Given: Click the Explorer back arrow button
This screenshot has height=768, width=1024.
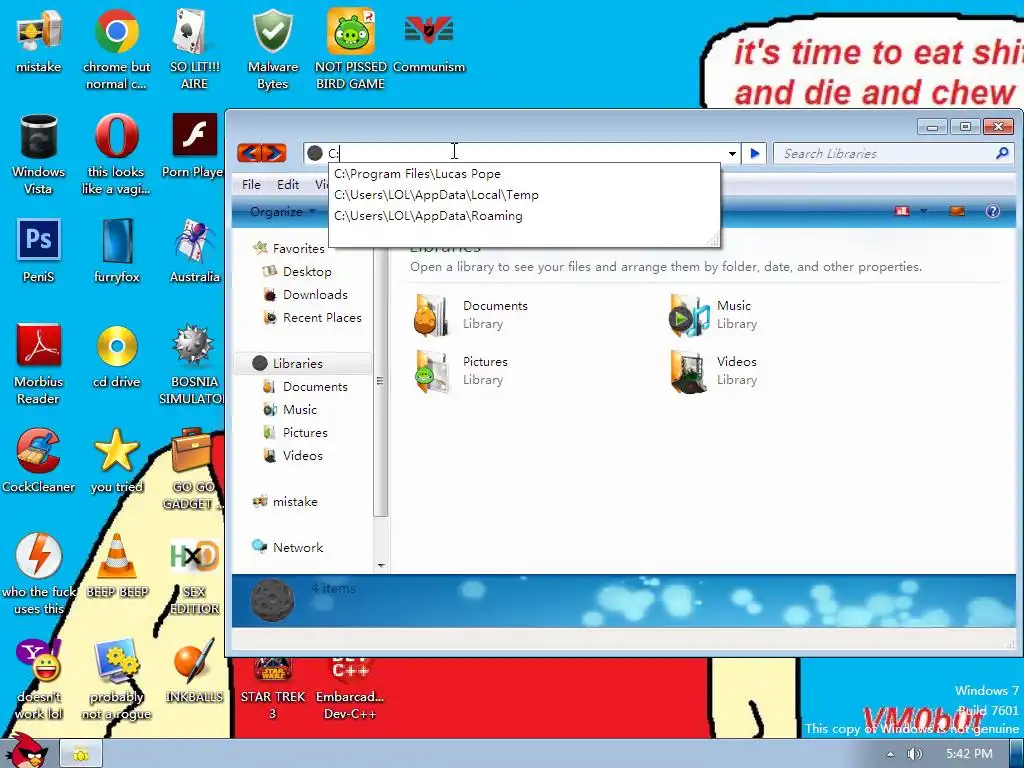Looking at the screenshot, I should tap(249, 153).
